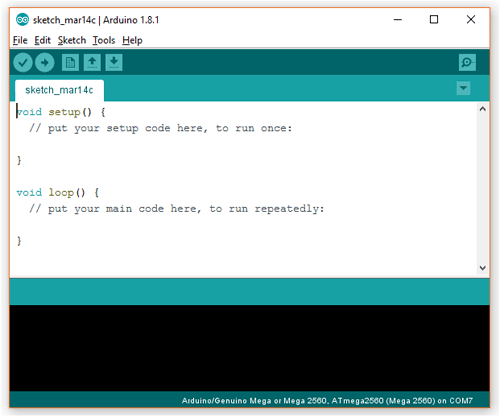
Task: Maximize the Arduino window
Action: [434, 20]
